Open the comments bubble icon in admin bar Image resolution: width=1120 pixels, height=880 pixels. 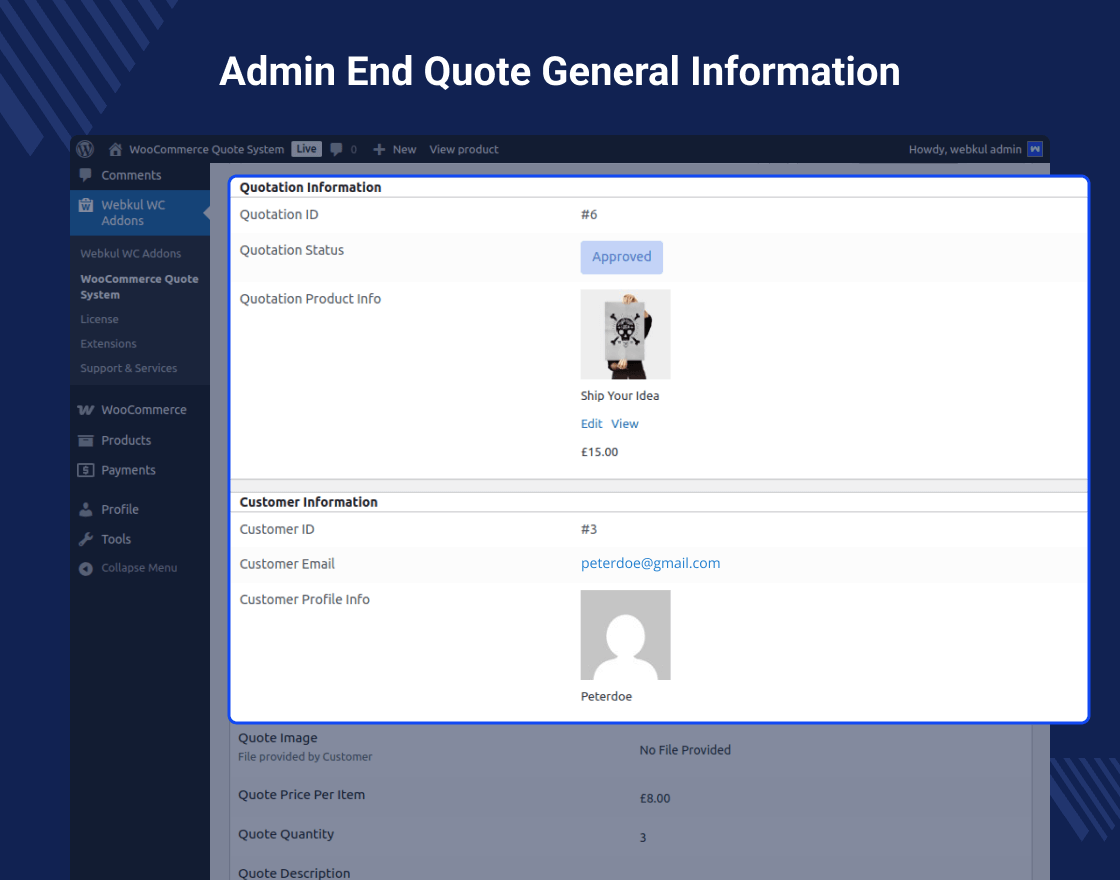[x=336, y=149]
